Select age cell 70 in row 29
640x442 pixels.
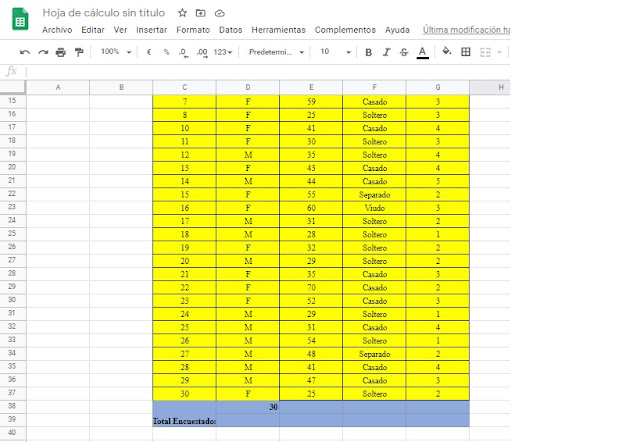point(311,287)
